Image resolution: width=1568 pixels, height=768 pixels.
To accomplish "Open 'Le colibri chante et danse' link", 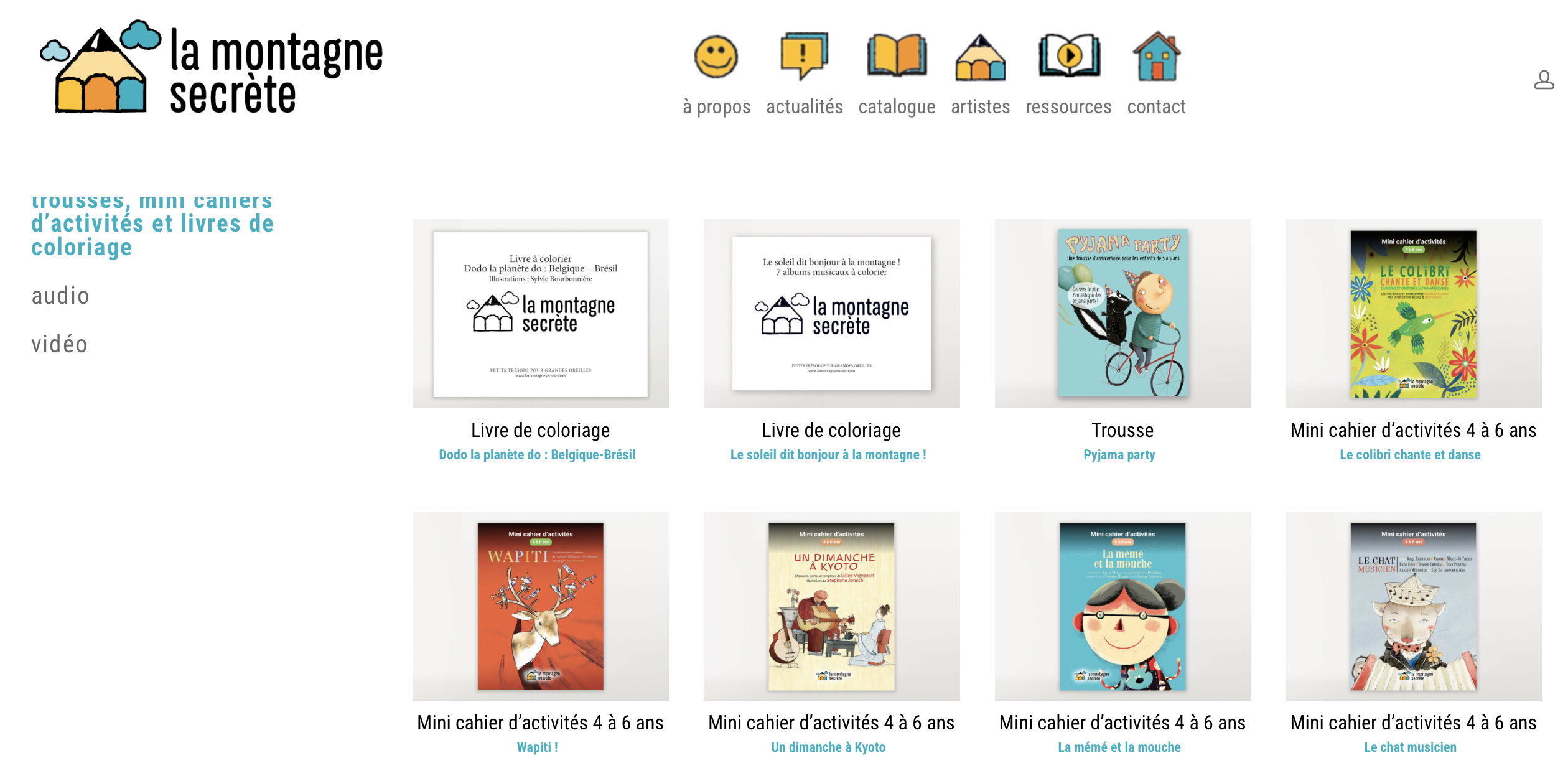I will pyautogui.click(x=1410, y=455).
